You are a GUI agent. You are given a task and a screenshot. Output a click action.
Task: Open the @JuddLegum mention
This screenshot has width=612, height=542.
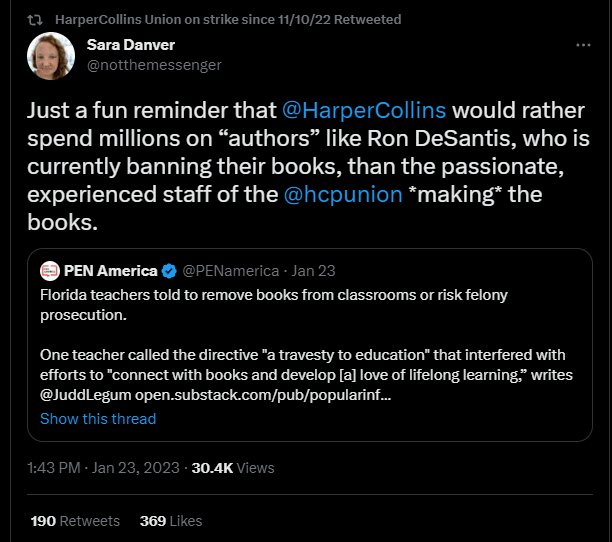(85, 395)
